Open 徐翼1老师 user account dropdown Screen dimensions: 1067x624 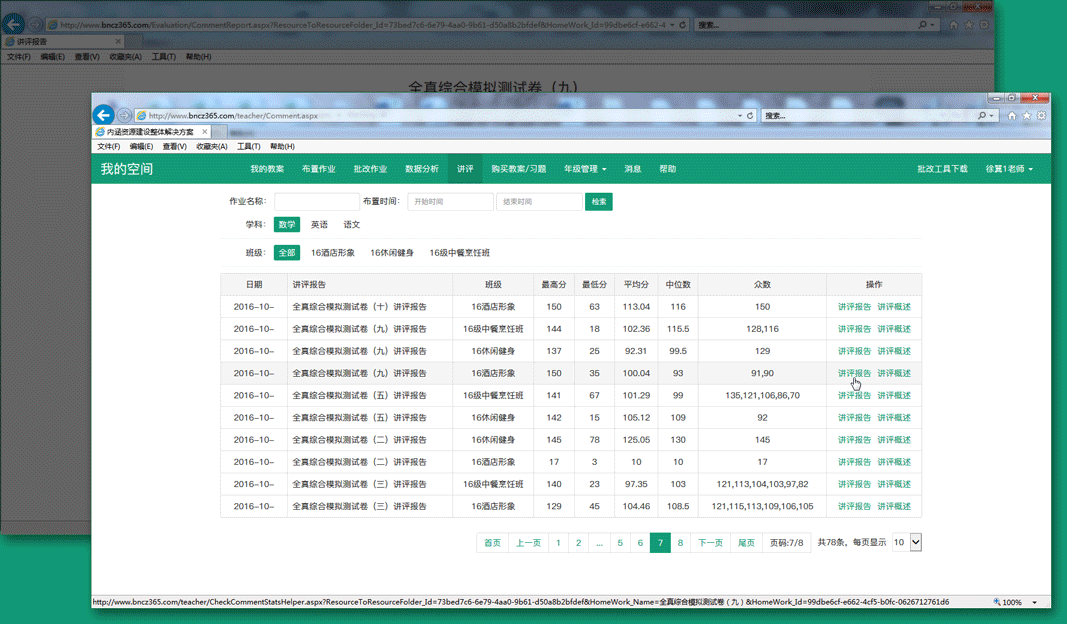point(1009,169)
